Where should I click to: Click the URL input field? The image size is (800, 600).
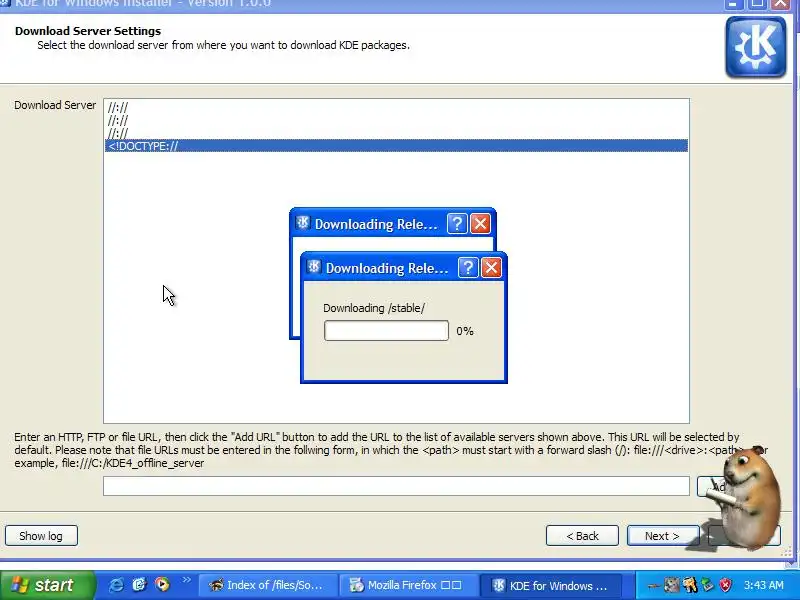(x=396, y=486)
